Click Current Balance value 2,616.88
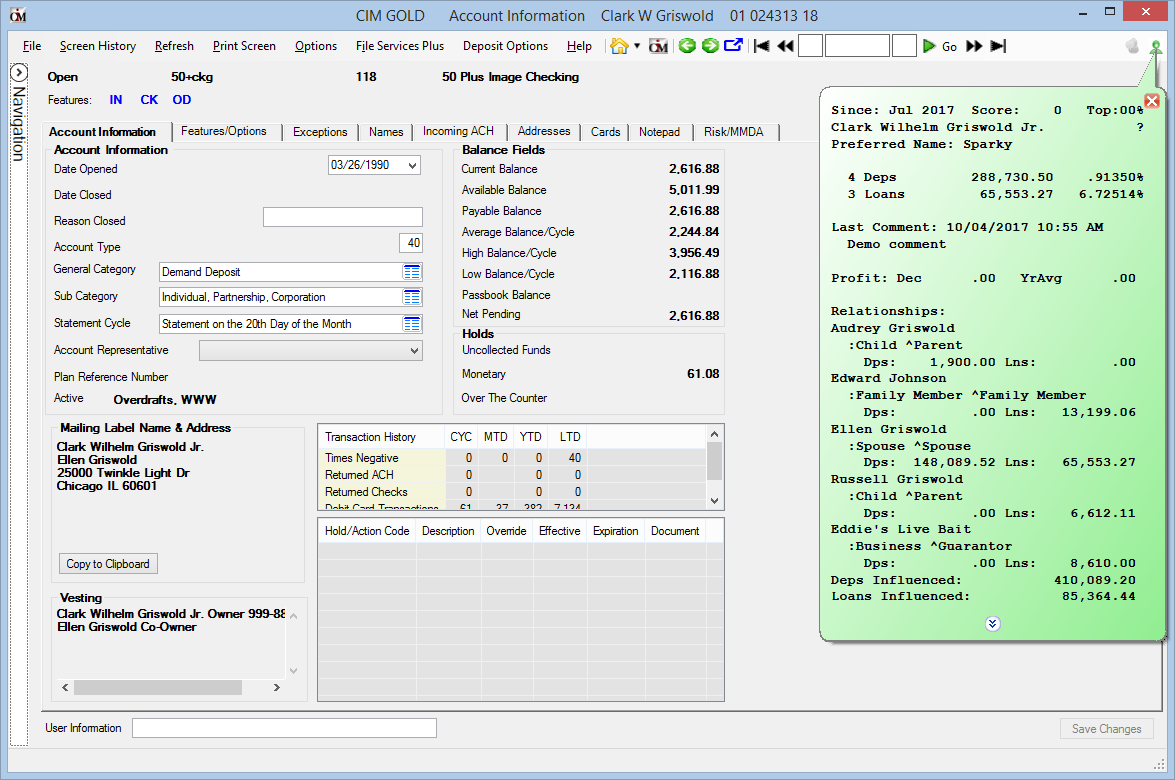The width and height of the screenshot is (1175, 780). pyautogui.click(x=694, y=169)
